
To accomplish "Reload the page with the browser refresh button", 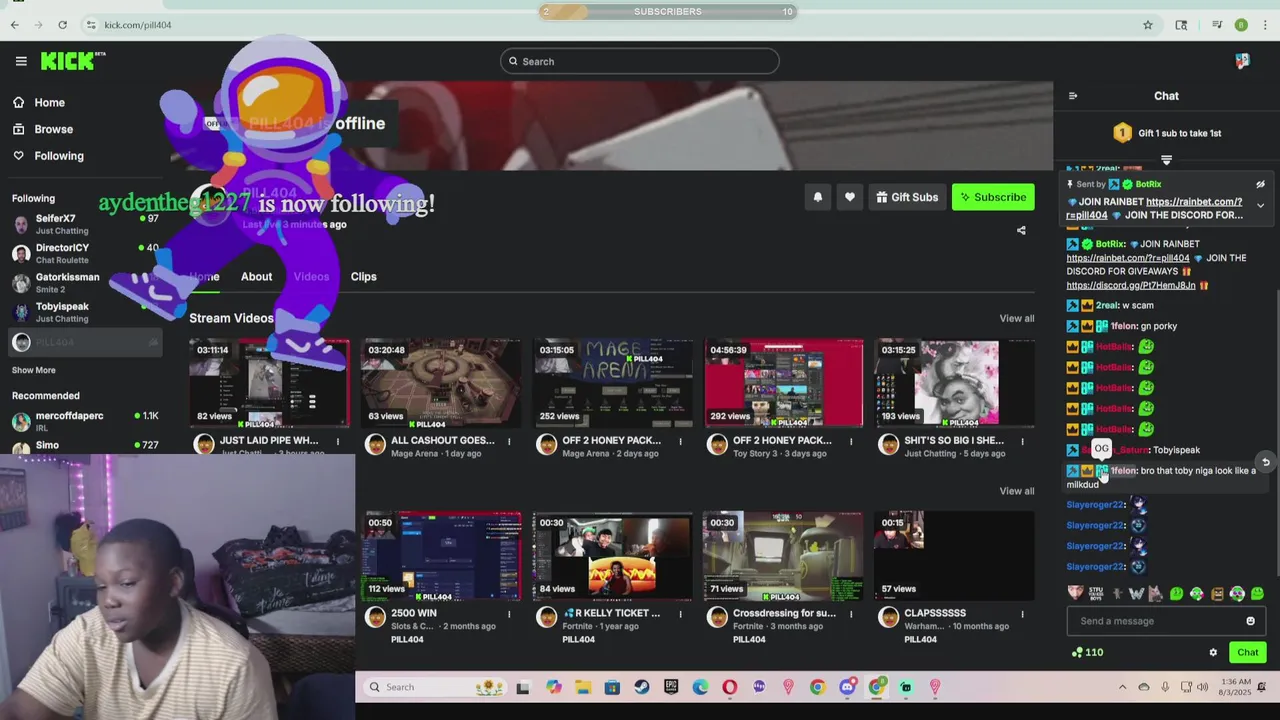I will click(x=62, y=25).
